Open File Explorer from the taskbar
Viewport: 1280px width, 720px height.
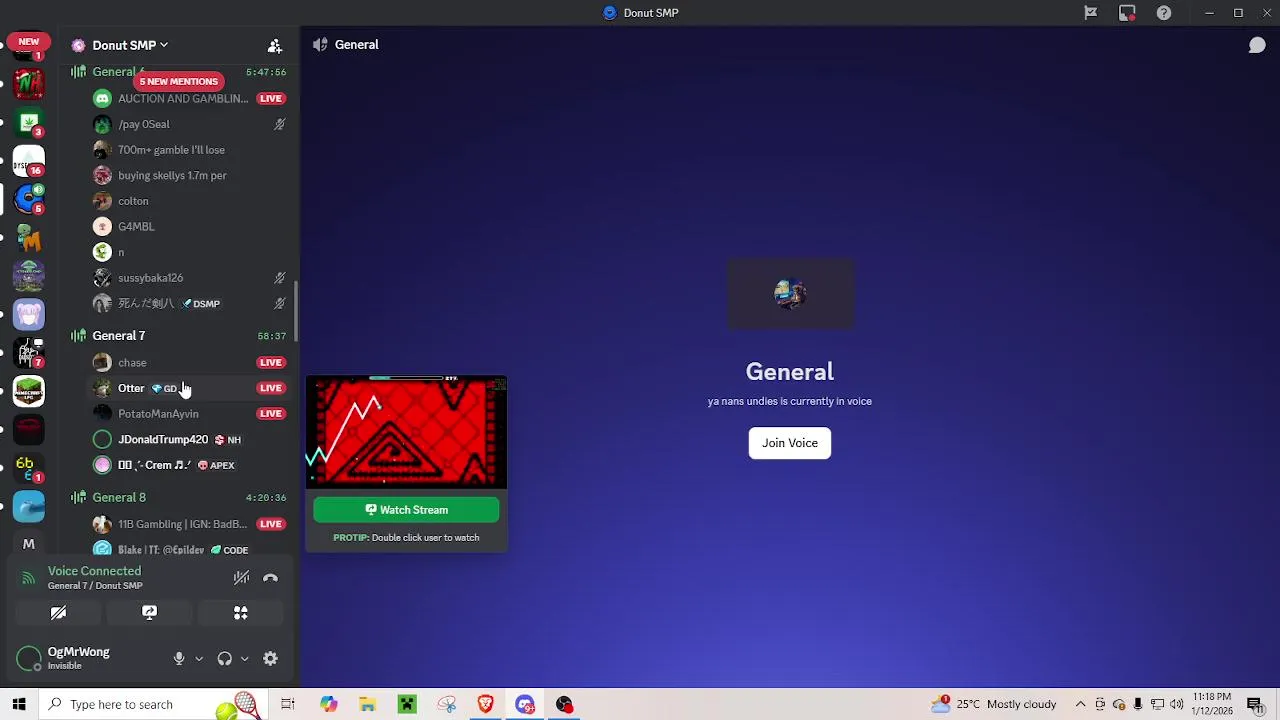(368, 704)
